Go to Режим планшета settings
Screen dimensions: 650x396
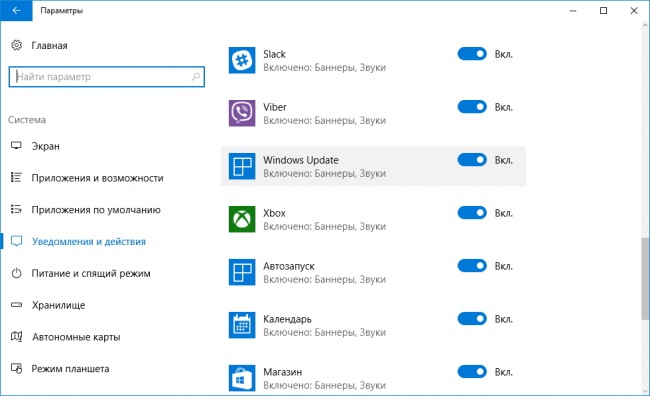click(70, 369)
